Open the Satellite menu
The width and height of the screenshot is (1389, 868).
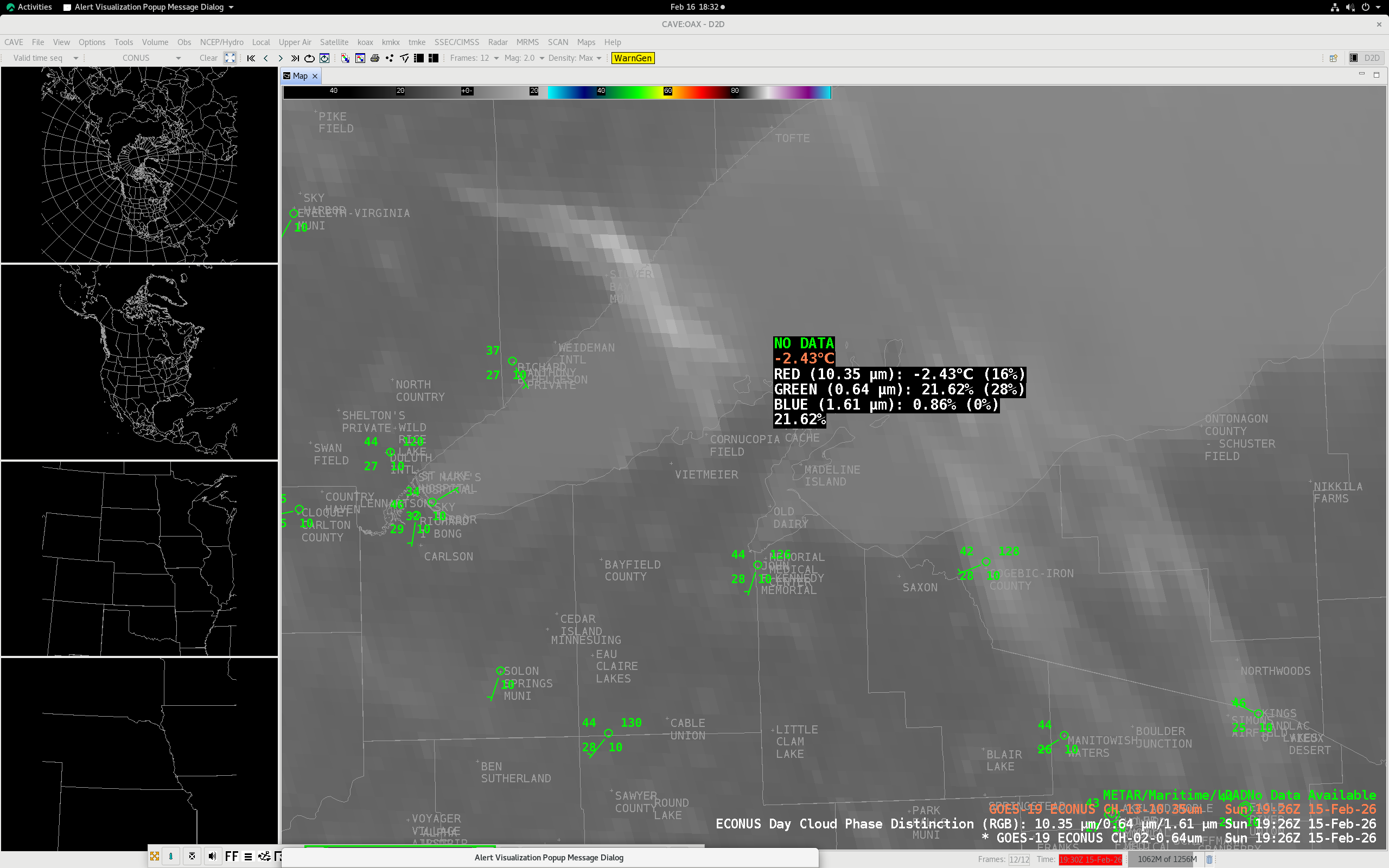tap(334, 42)
